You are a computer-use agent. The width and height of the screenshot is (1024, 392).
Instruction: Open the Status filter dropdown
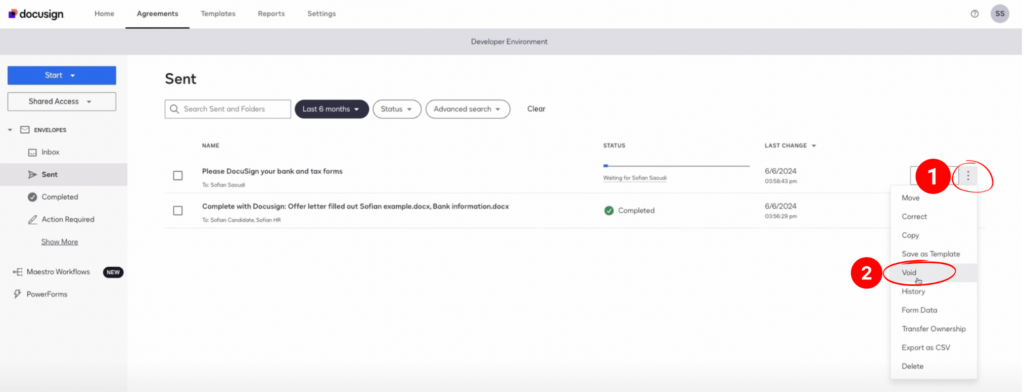[x=396, y=109]
